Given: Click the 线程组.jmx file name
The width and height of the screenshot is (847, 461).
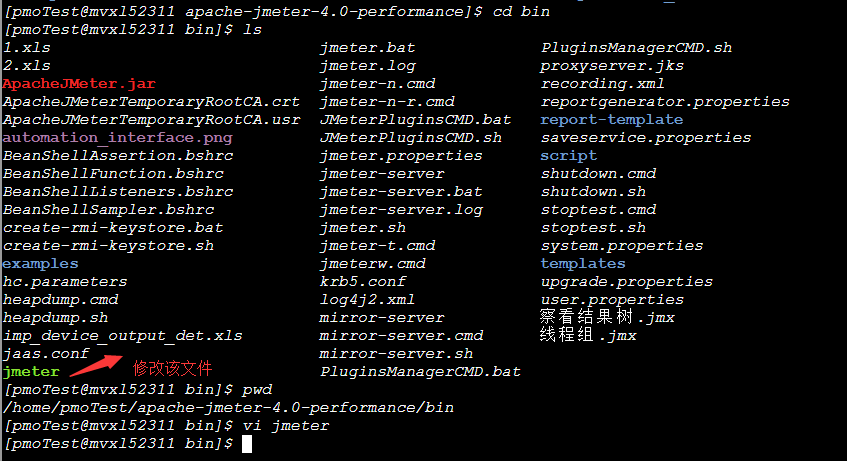Looking at the screenshot, I should tap(588, 336).
